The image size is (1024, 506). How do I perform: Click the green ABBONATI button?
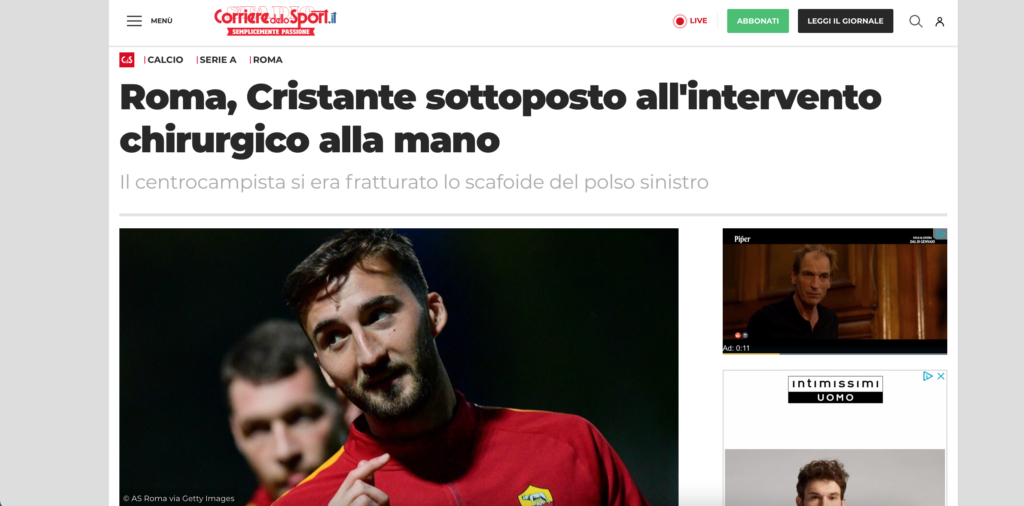(x=758, y=21)
